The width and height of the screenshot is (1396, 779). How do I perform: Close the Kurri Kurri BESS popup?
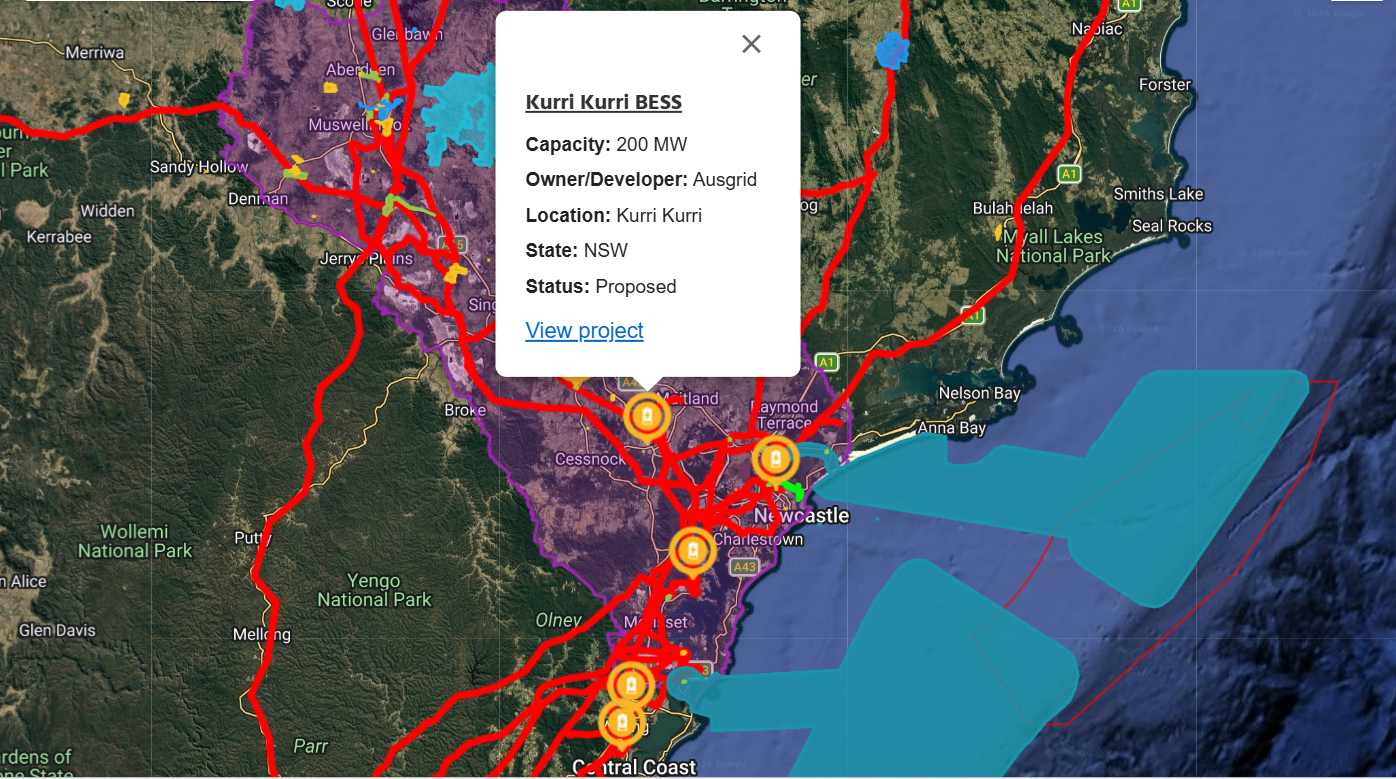pos(751,43)
